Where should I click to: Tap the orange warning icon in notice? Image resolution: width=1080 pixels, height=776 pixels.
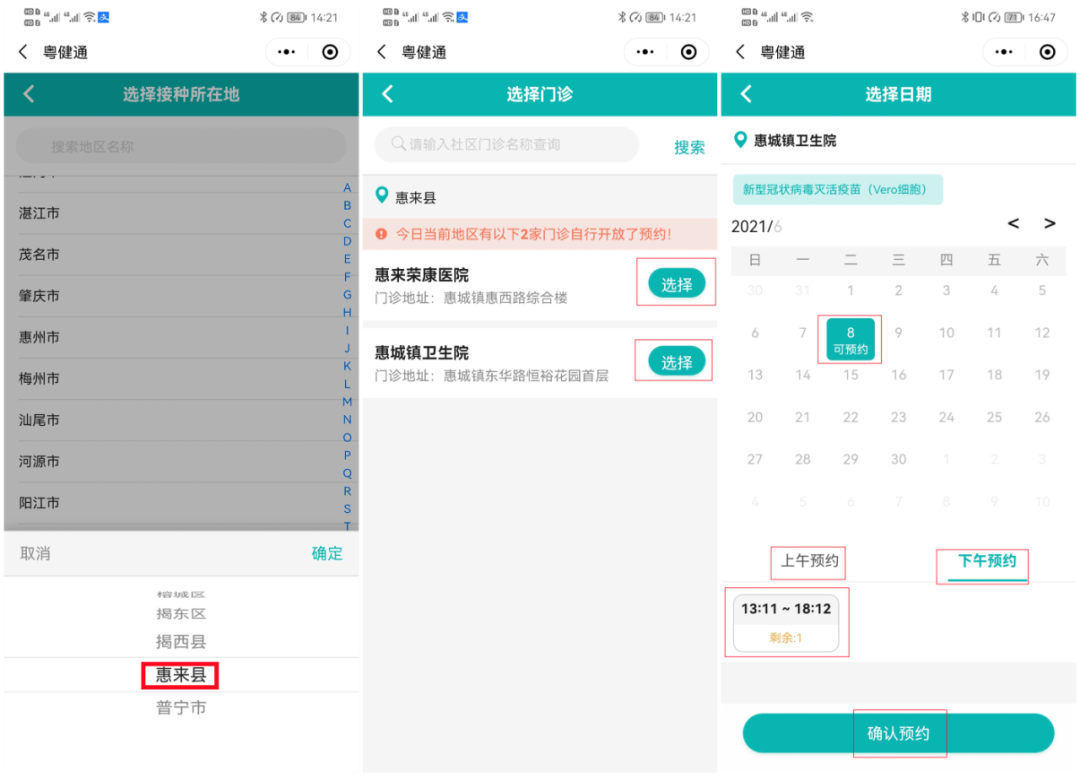381,234
